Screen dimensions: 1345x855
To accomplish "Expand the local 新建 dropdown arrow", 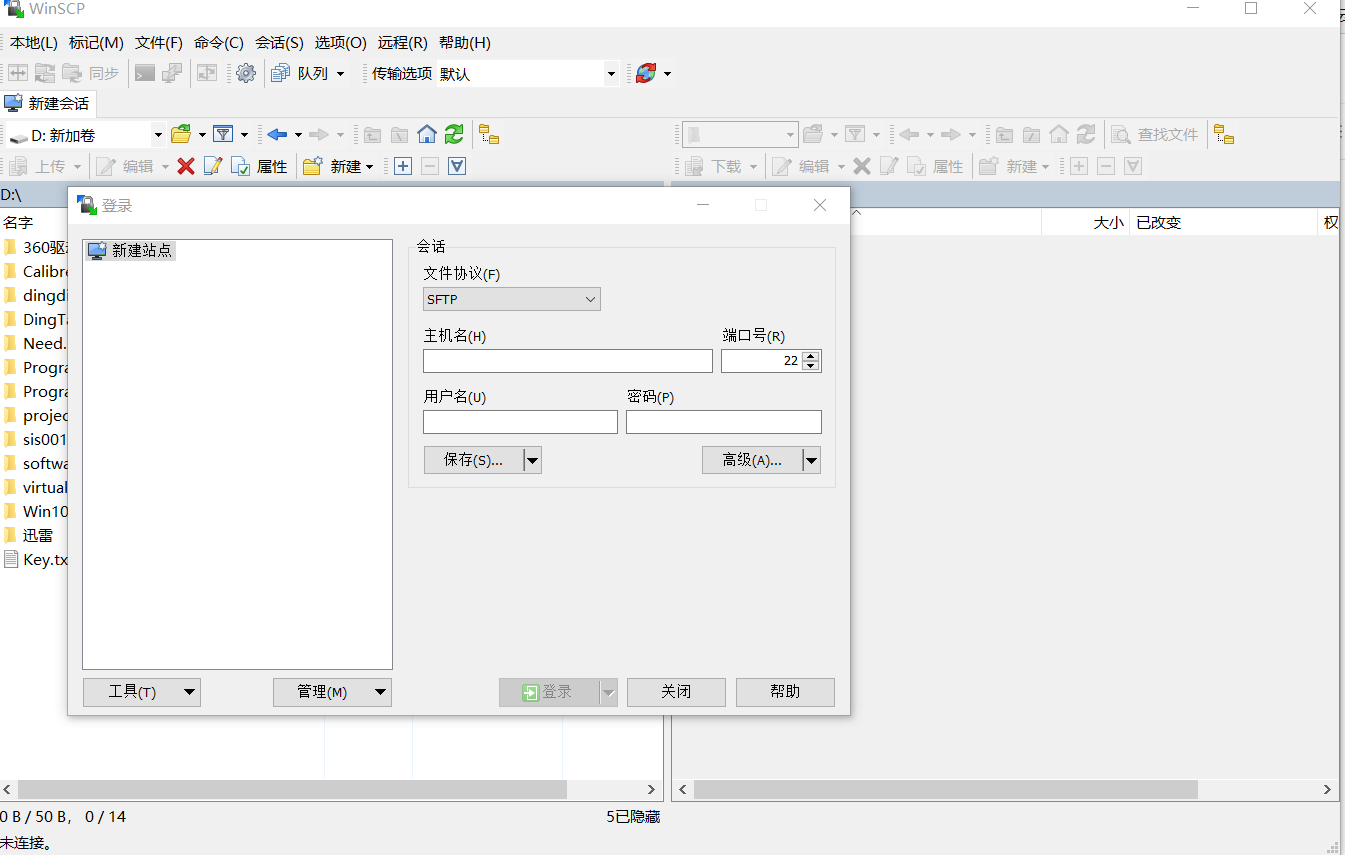I will [x=369, y=166].
